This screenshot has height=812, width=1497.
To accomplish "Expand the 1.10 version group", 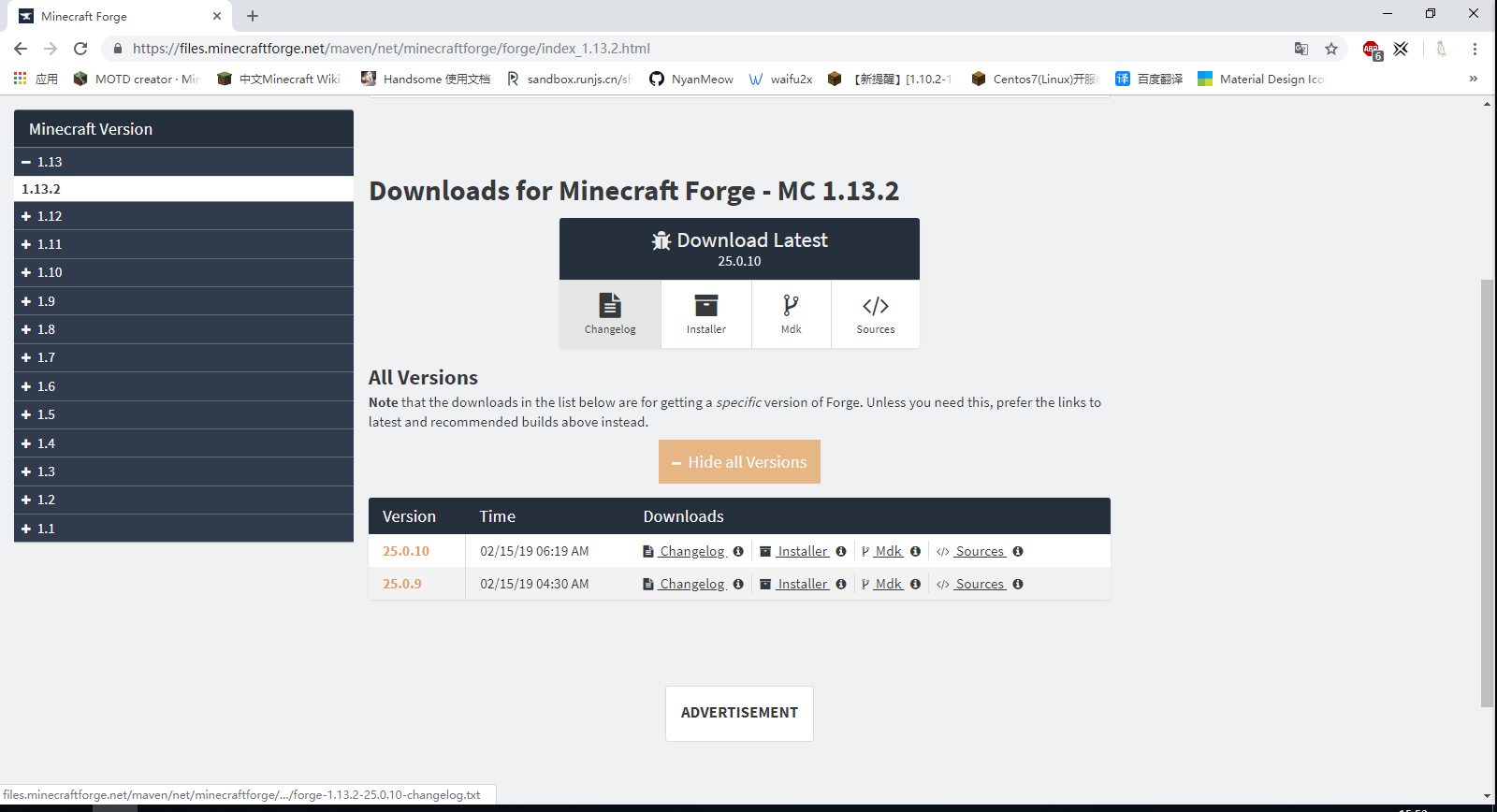I will pos(183,272).
